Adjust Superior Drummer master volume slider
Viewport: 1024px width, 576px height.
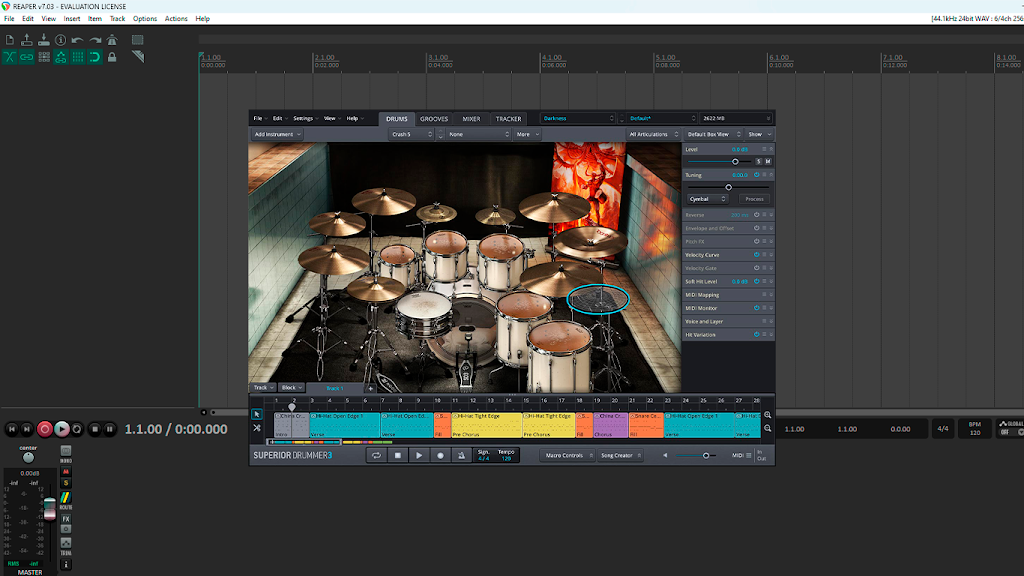tap(706, 456)
